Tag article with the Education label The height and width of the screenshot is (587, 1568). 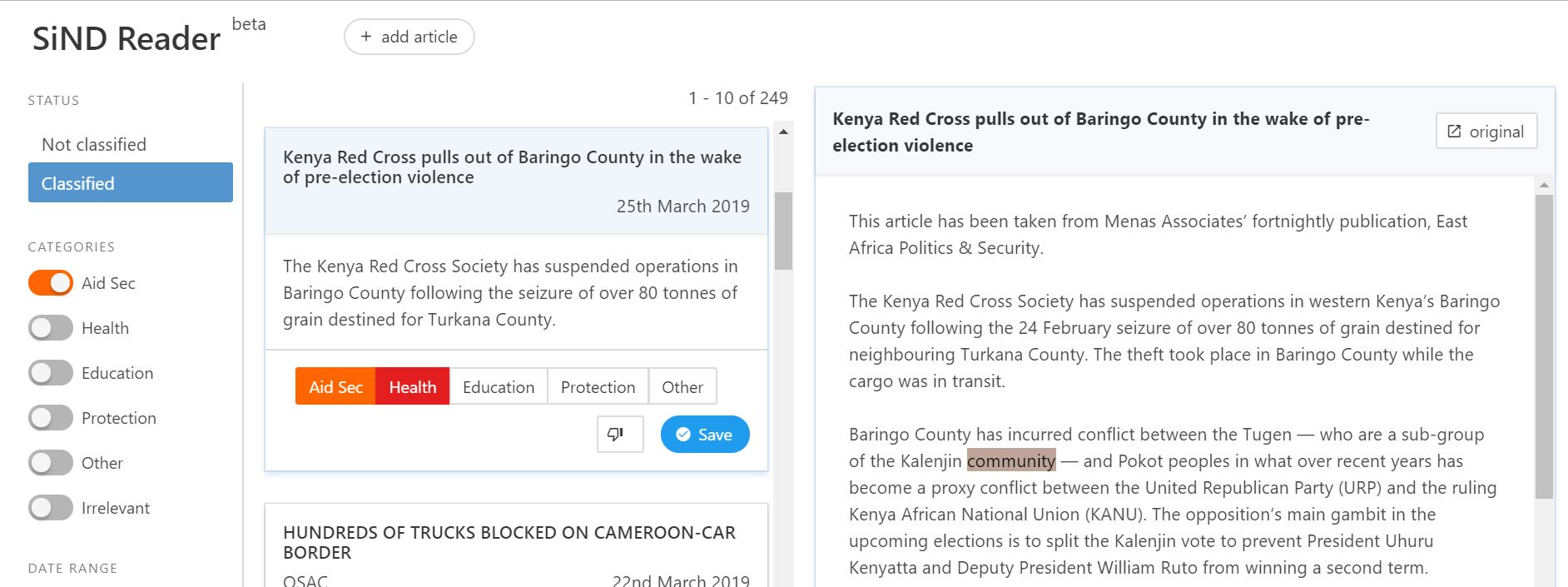[x=499, y=386]
